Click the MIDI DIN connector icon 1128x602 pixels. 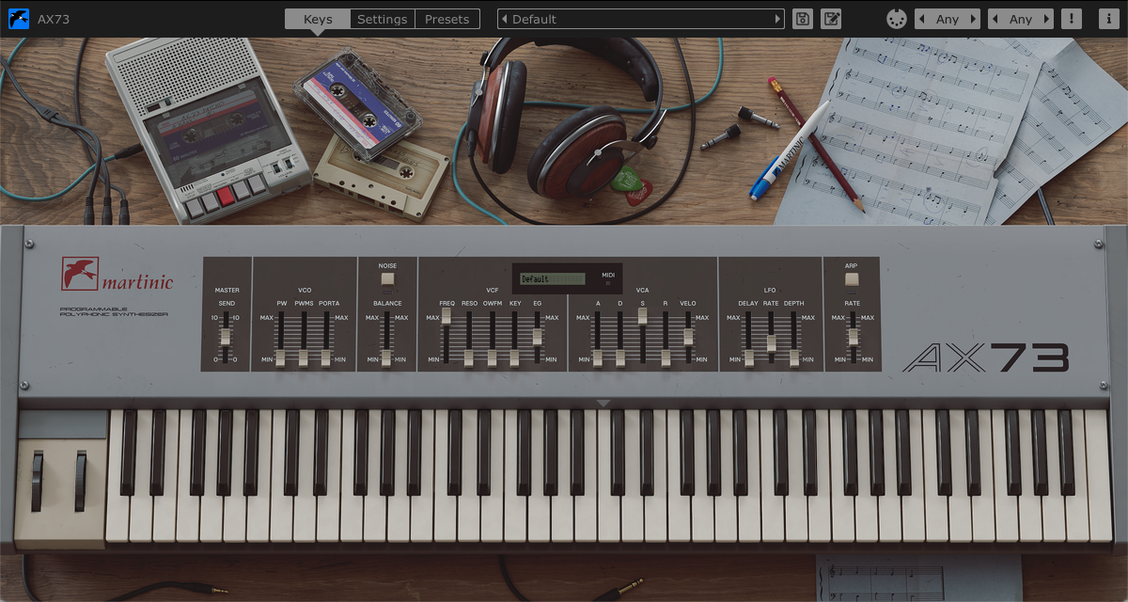(x=896, y=18)
